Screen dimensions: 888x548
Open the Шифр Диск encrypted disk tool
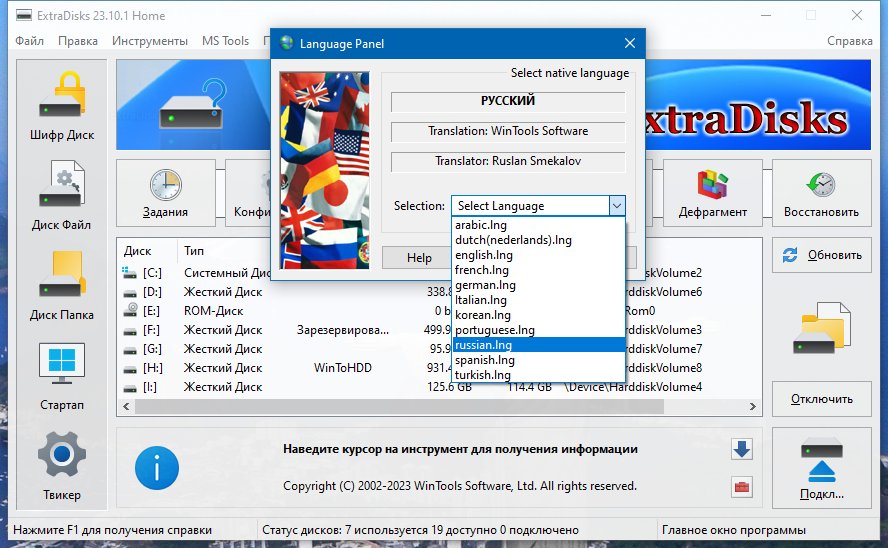[62, 105]
